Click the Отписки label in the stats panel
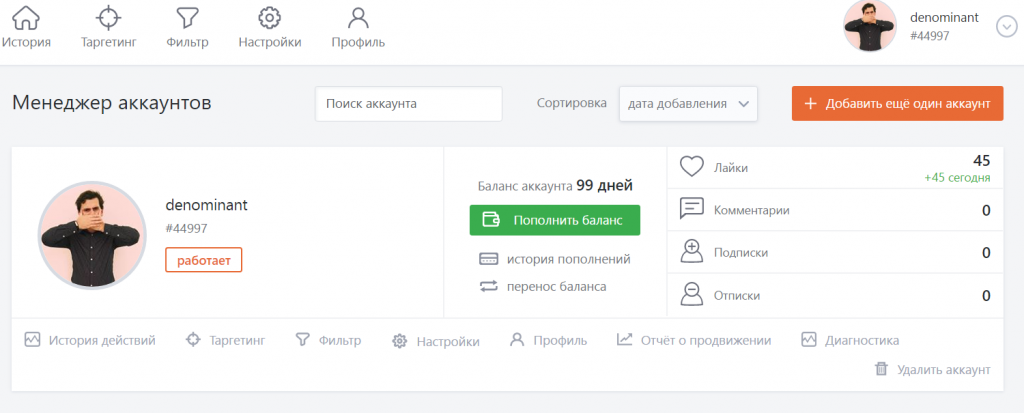This screenshot has width=1024, height=413. coord(737,295)
